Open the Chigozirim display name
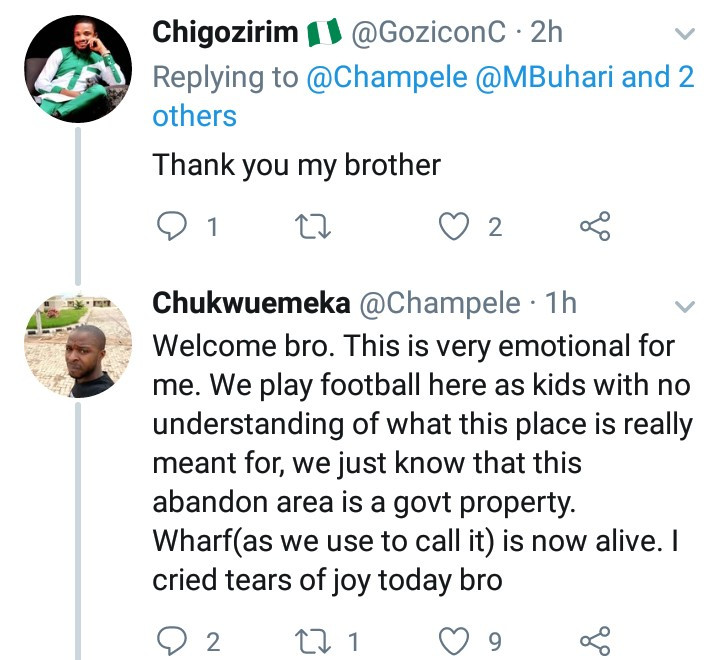The height and width of the screenshot is (660, 720). click(x=225, y=32)
